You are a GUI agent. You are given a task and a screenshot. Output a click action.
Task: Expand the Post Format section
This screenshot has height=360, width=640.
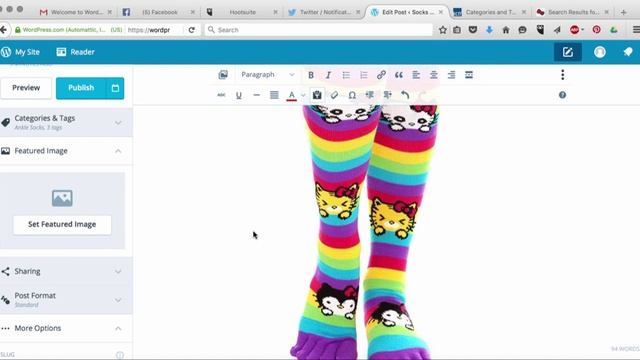[66, 300]
